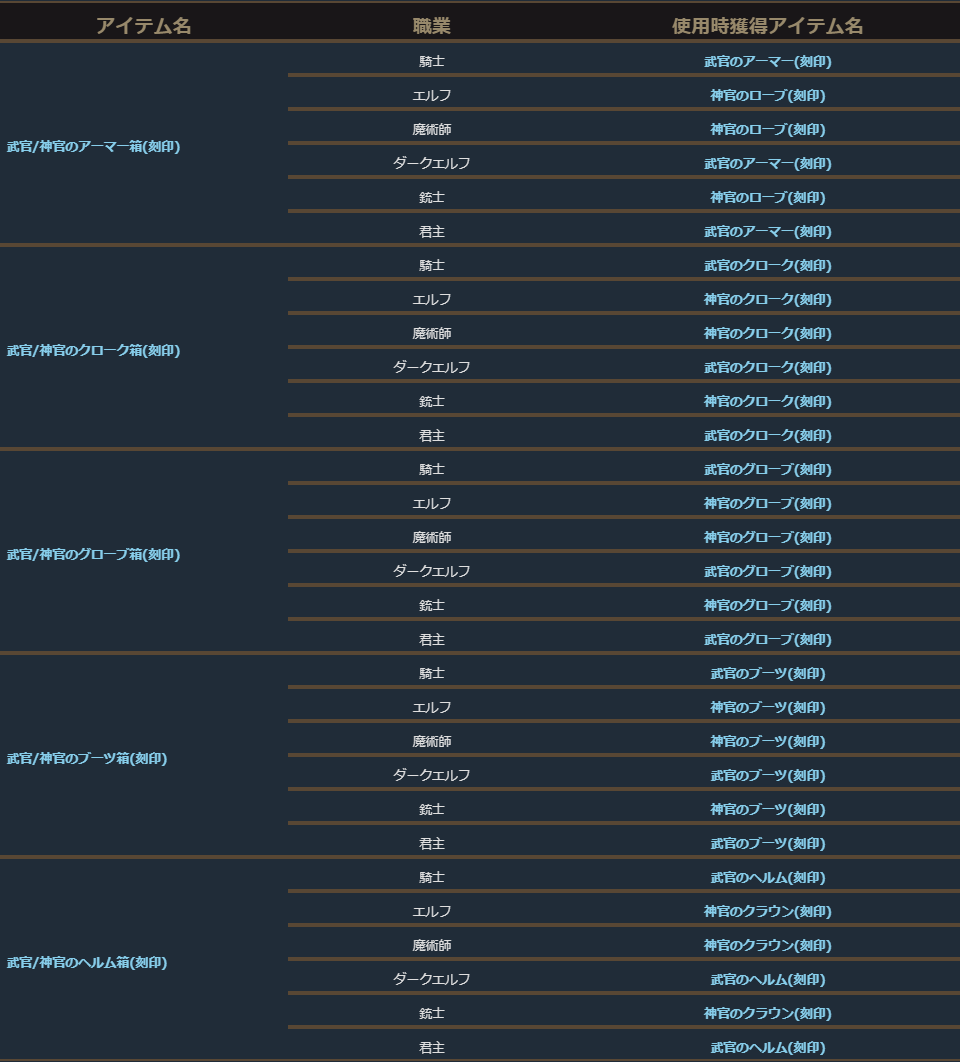Click 武官のアーマー(刻印) in the 騎士 row
Viewport: 960px width, 1062px height.
point(767,62)
